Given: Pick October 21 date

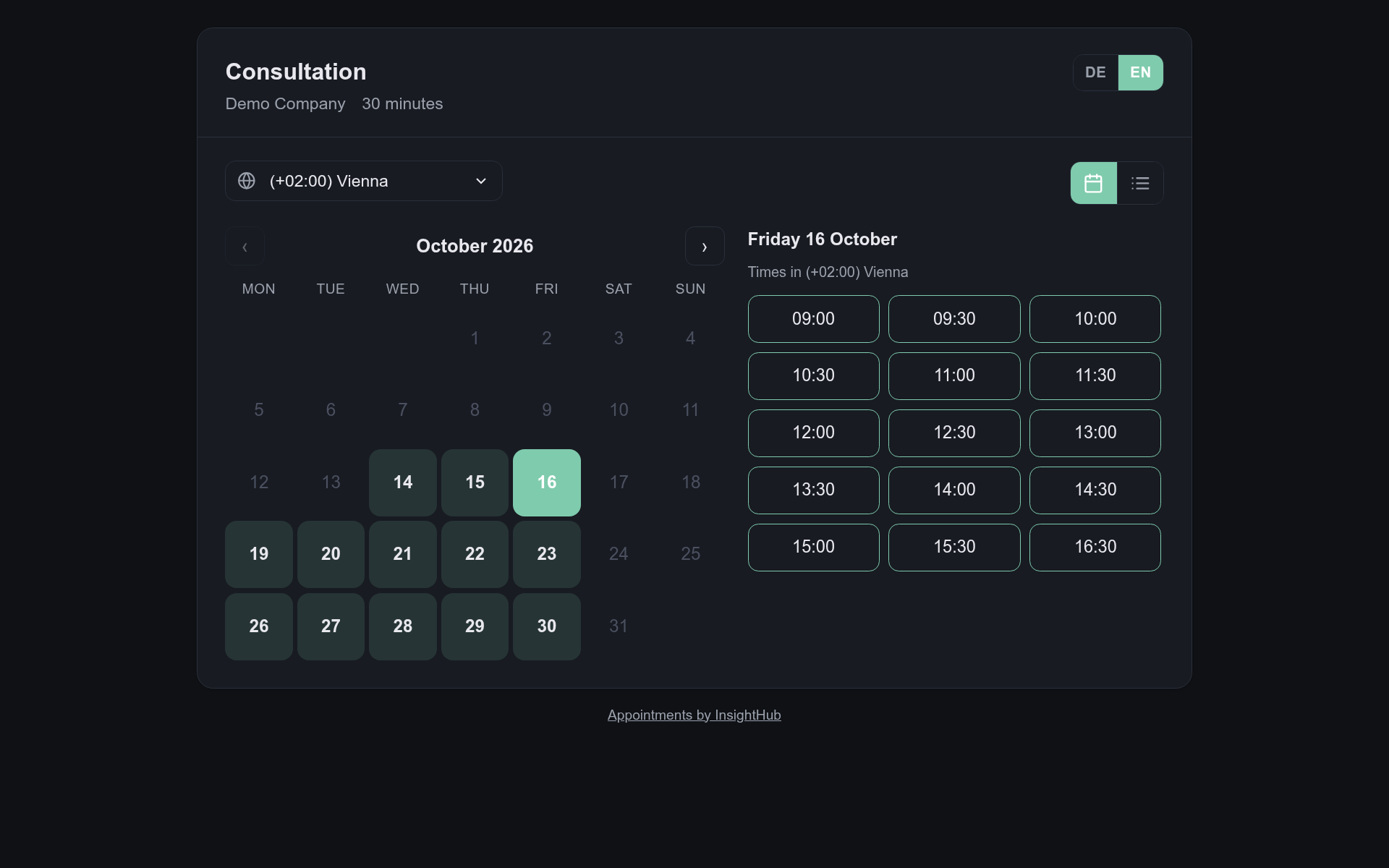Looking at the screenshot, I should [403, 554].
